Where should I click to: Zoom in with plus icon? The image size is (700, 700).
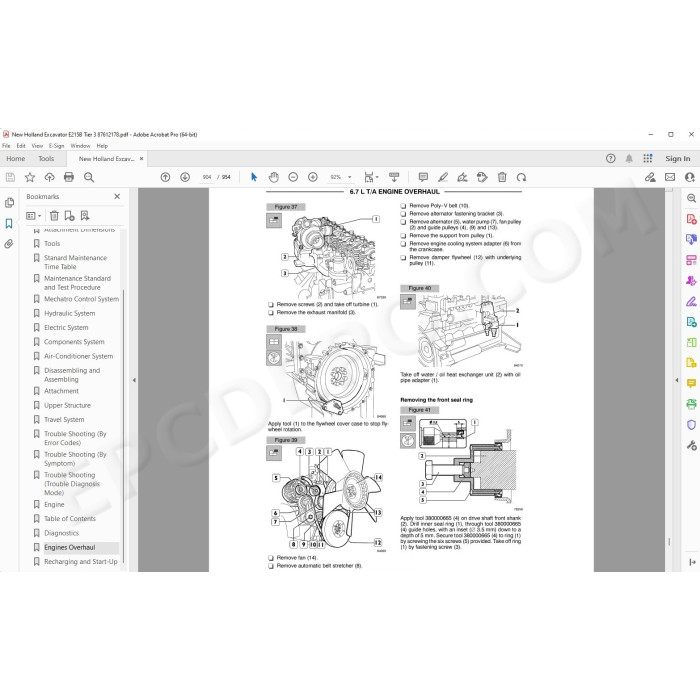coord(312,177)
